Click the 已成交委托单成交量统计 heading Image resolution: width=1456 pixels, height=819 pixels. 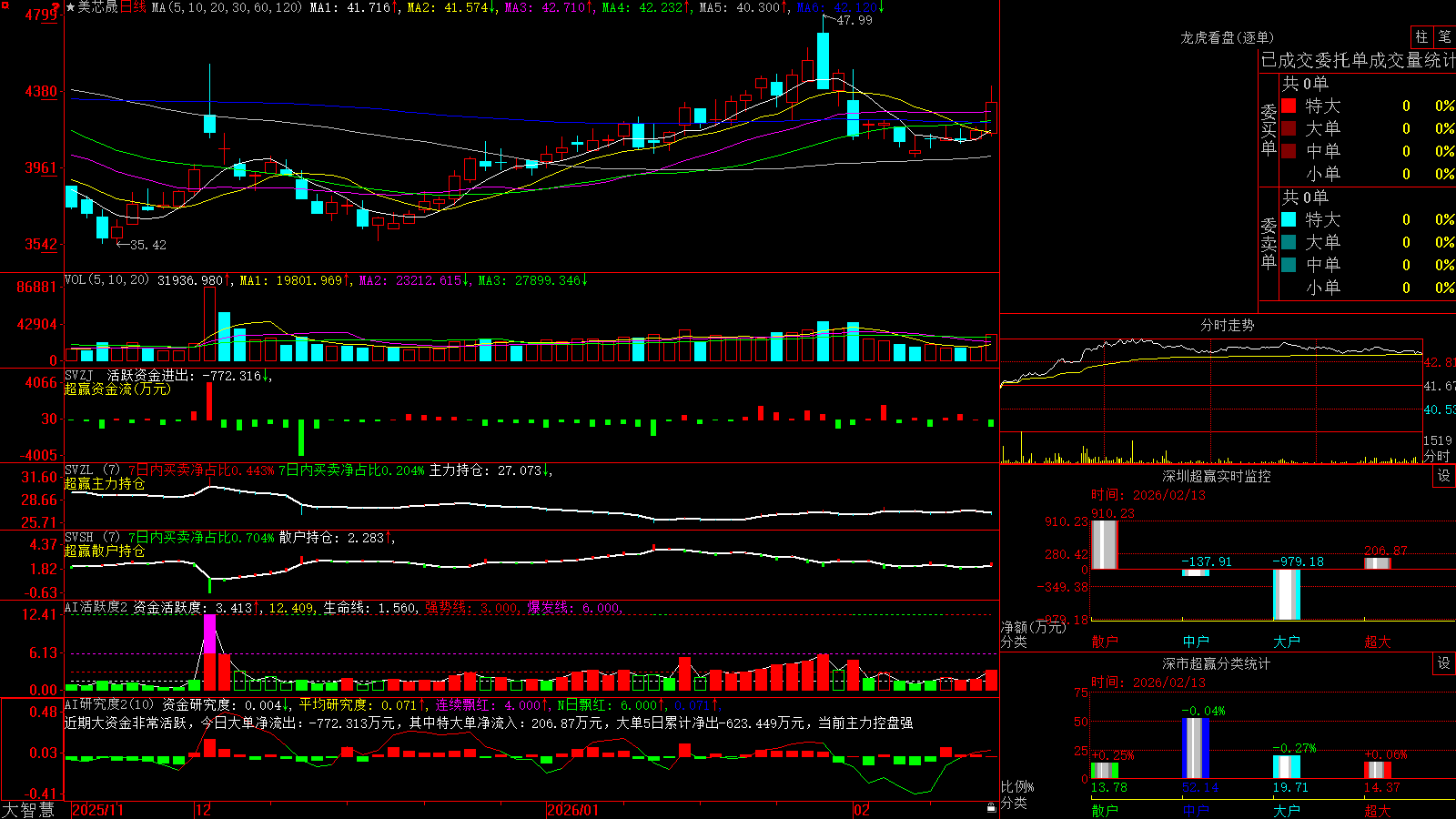(1358, 60)
